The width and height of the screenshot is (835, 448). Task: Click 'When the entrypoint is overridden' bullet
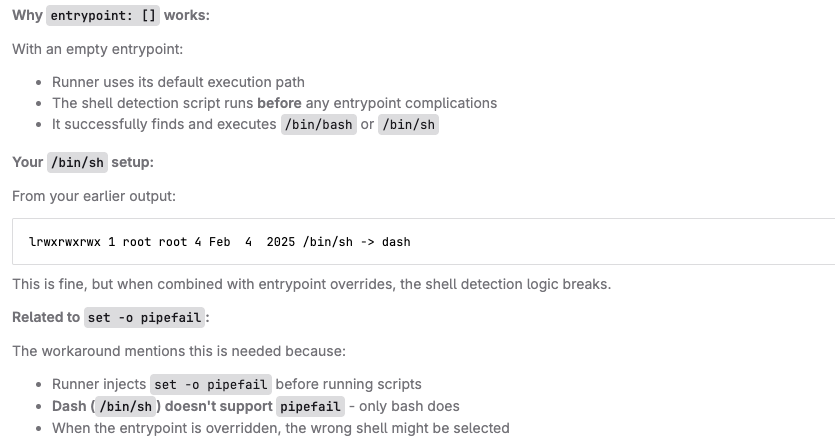[x=281, y=428]
